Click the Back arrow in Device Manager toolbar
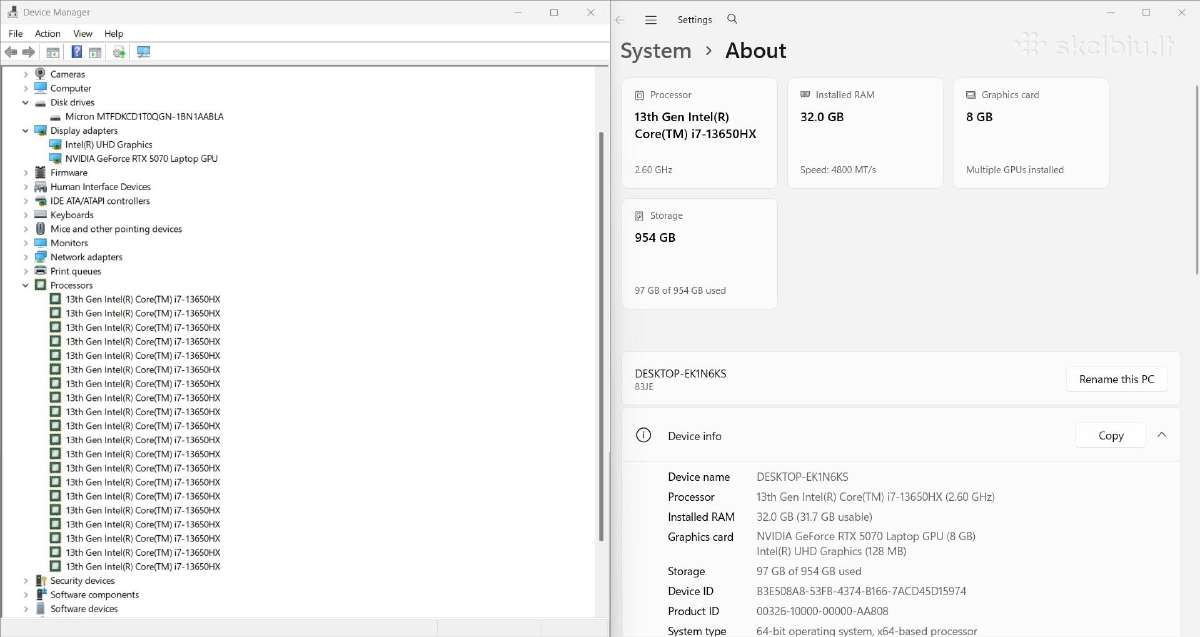Screen dimensions: 1200x637 [x=11, y=52]
